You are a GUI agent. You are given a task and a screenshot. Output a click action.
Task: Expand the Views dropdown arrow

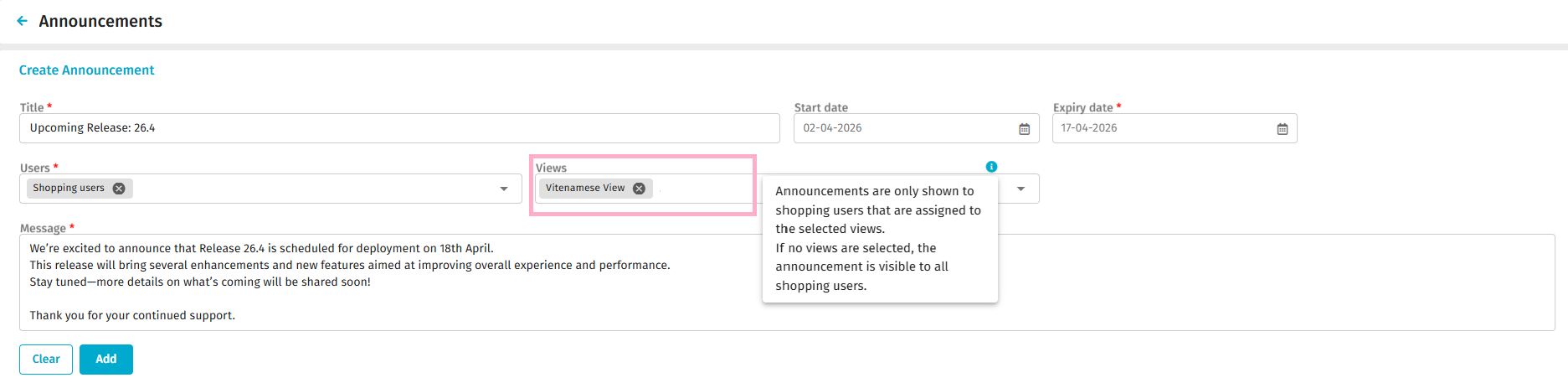(x=1020, y=189)
